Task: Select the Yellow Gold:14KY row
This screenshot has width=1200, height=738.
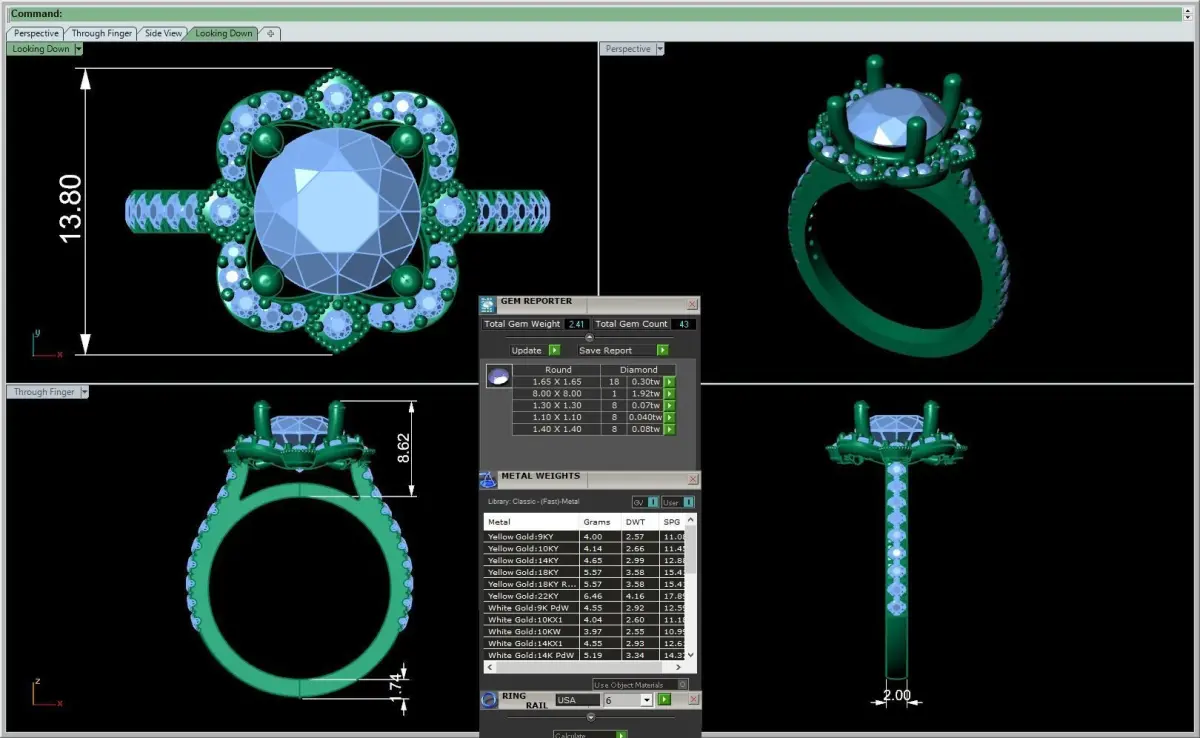Action: pos(584,561)
